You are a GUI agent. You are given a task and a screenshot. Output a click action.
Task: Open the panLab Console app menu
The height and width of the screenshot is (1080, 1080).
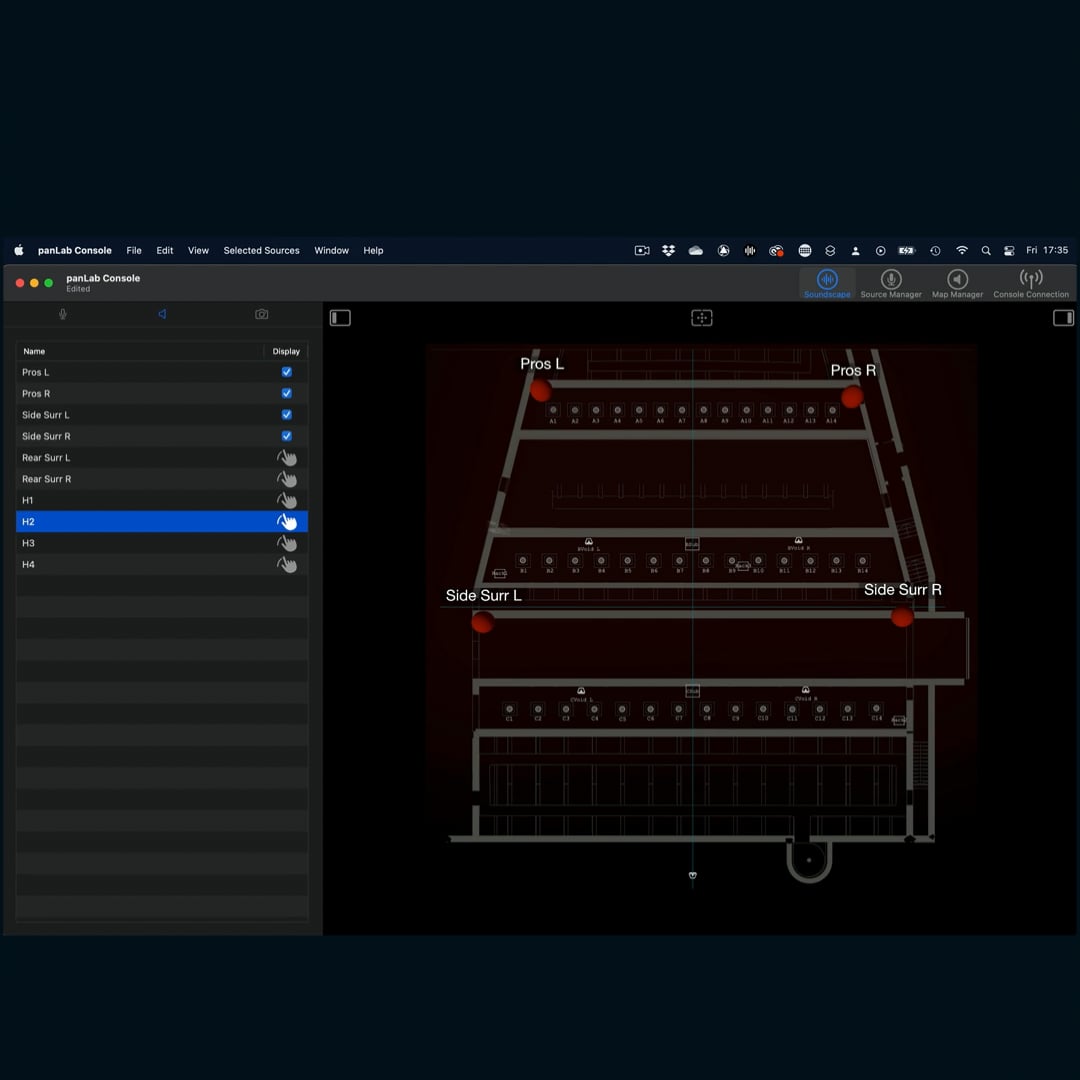point(74,251)
